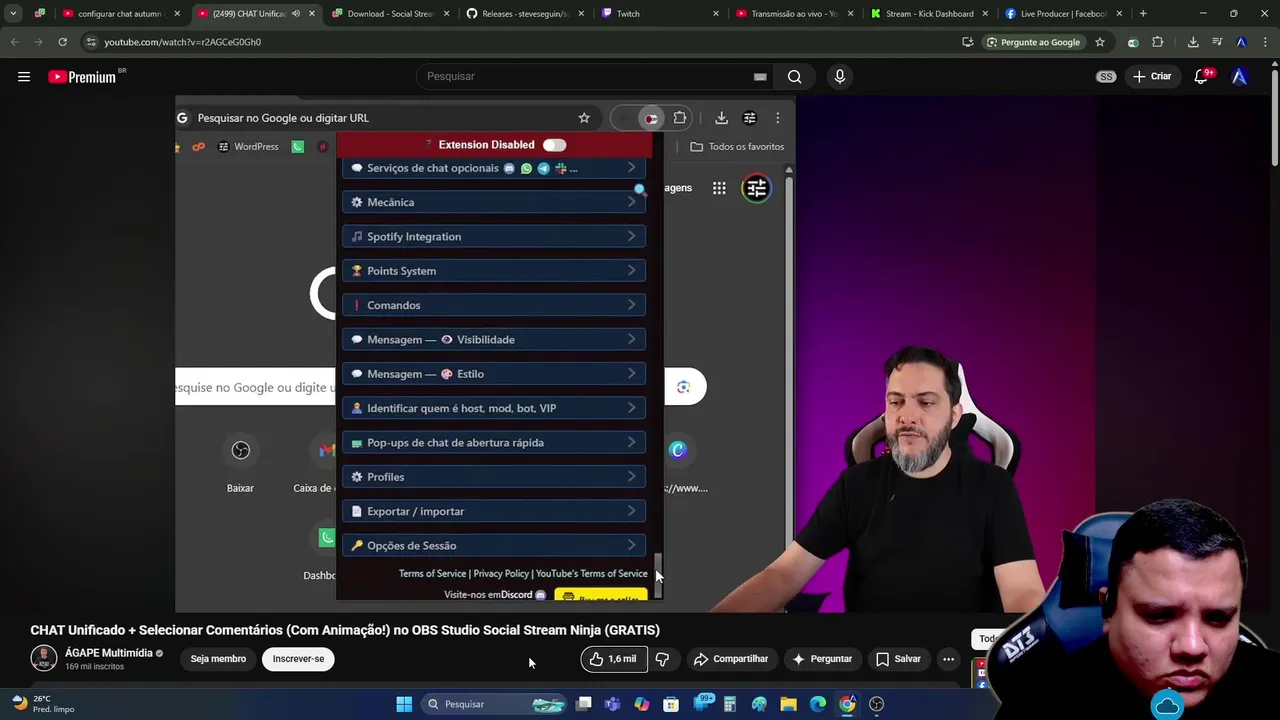Click the YouTube Premium logo

pos(82,77)
